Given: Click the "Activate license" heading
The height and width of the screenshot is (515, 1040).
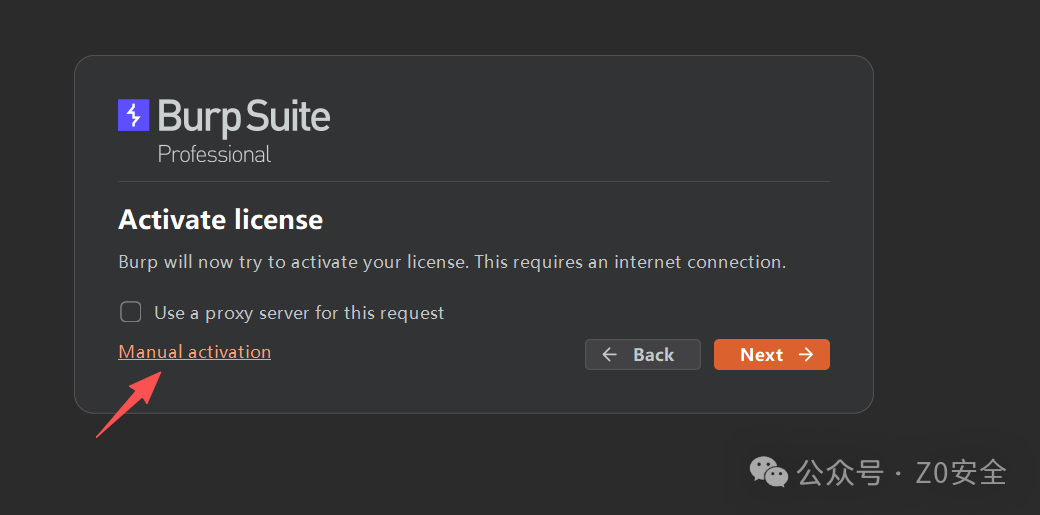Looking at the screenshot, I should [x=220, y=219].
